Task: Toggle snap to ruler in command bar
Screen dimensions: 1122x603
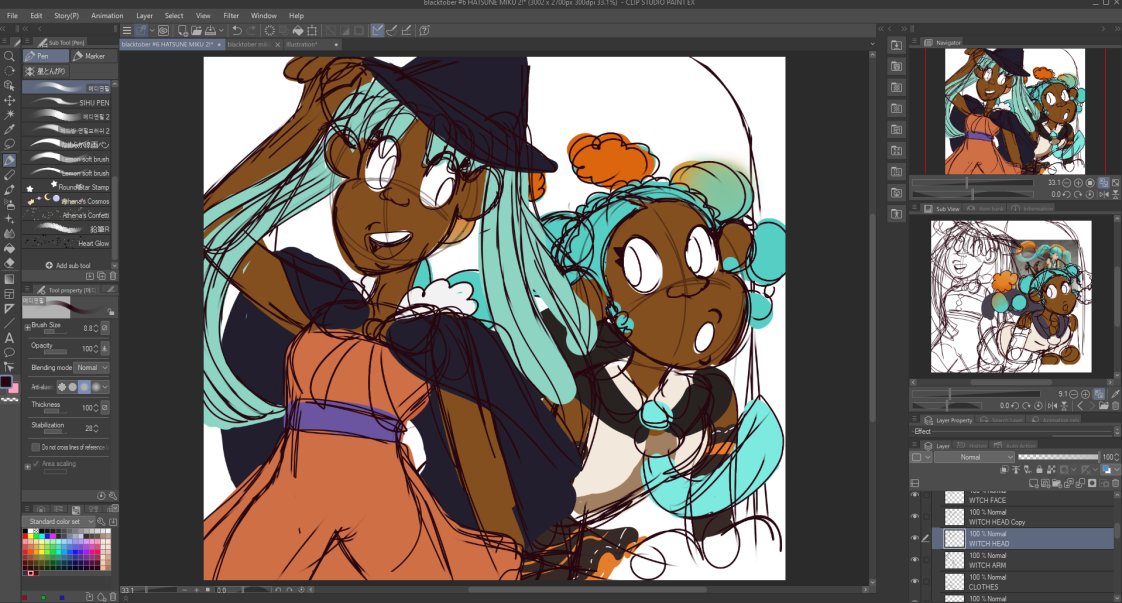Action: pos(376,31)
